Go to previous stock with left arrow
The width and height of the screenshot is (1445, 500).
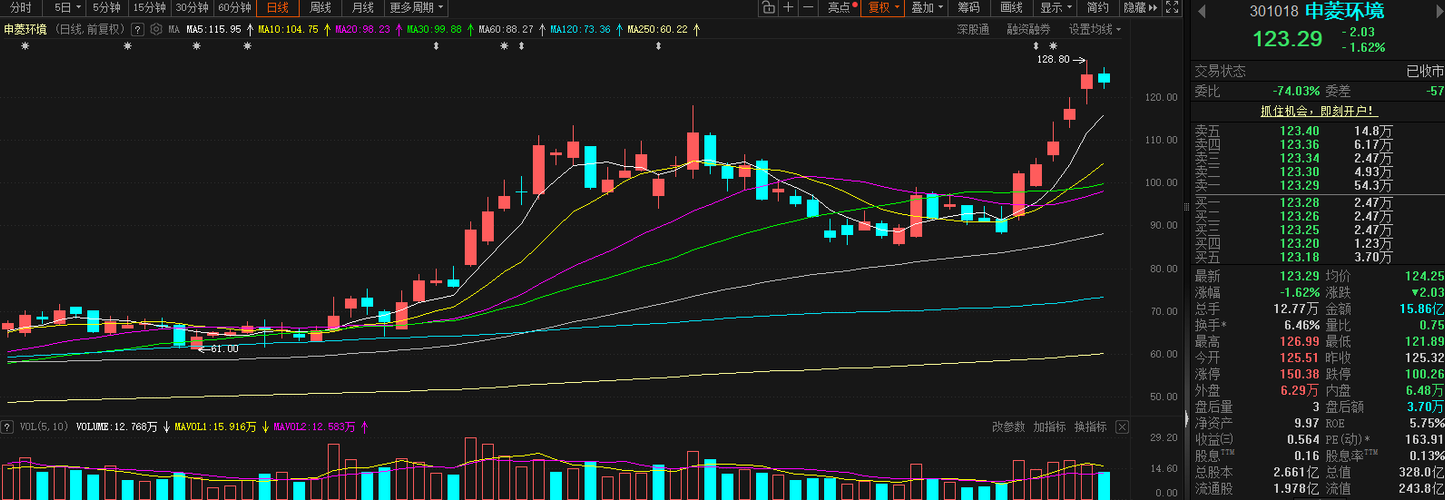pyautogui.click(x=1202, y=11)
